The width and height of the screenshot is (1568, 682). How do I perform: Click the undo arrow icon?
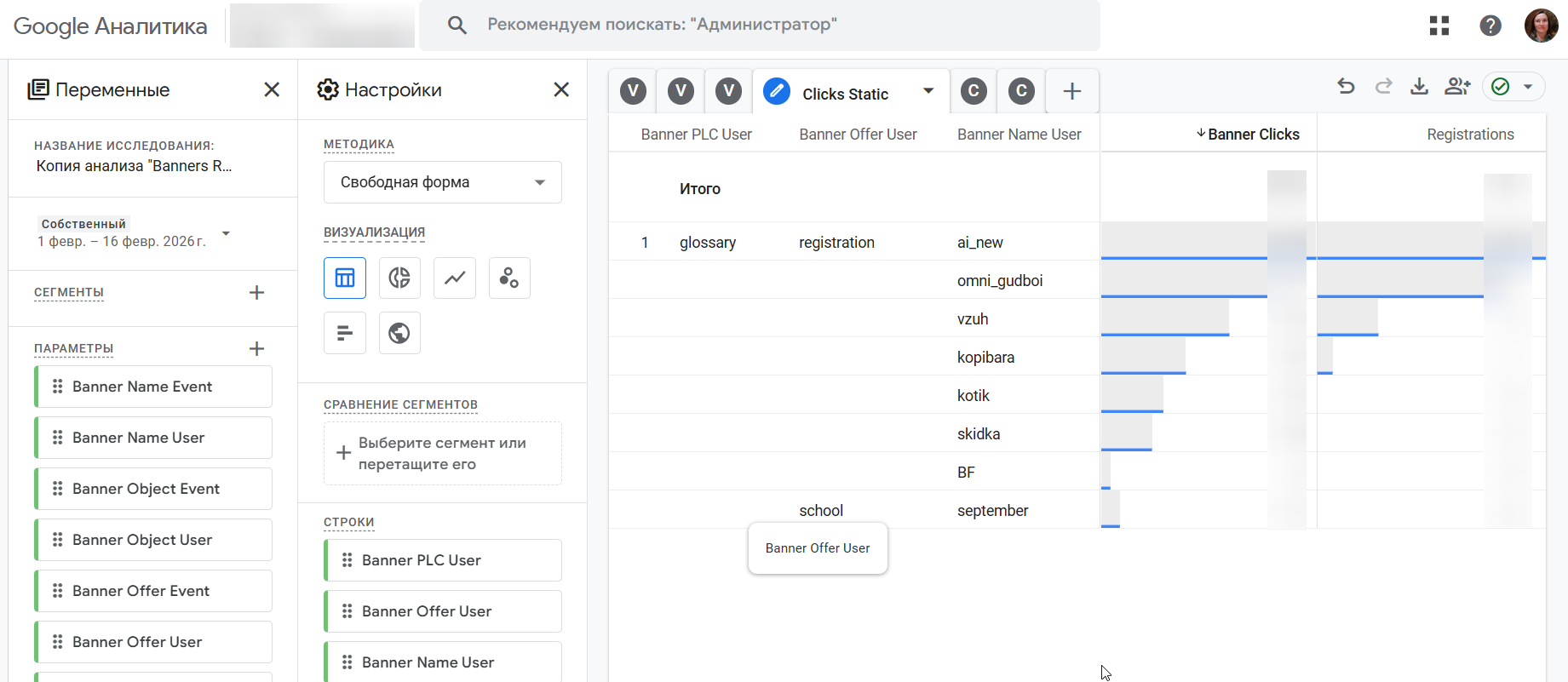[1346, 86]
